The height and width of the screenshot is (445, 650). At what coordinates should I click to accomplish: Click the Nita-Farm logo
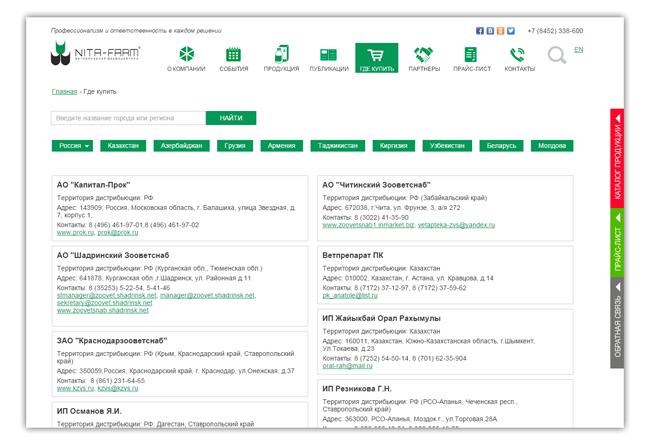(x=95, y=53)
